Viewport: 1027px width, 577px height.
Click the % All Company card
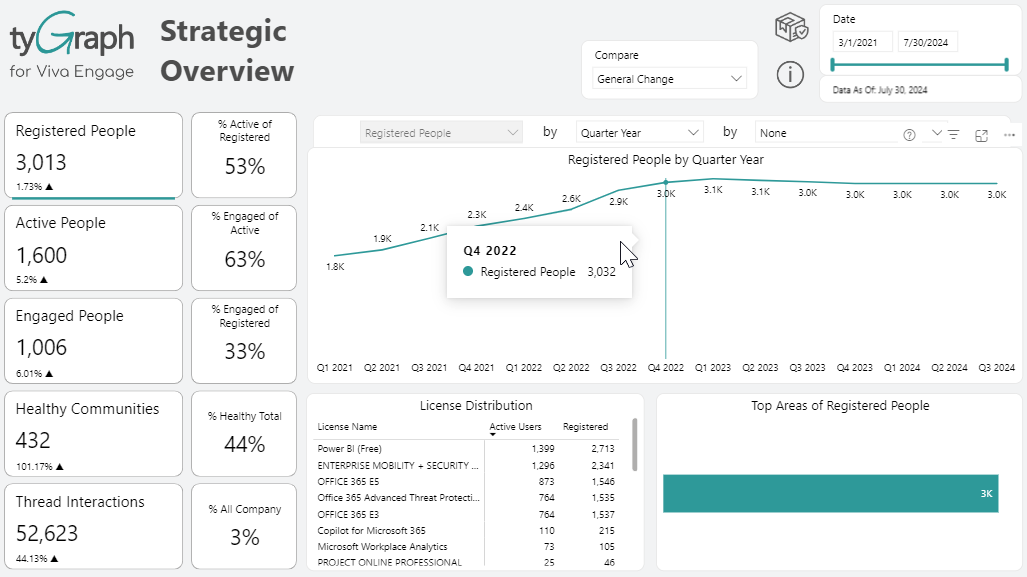(244, 527)
